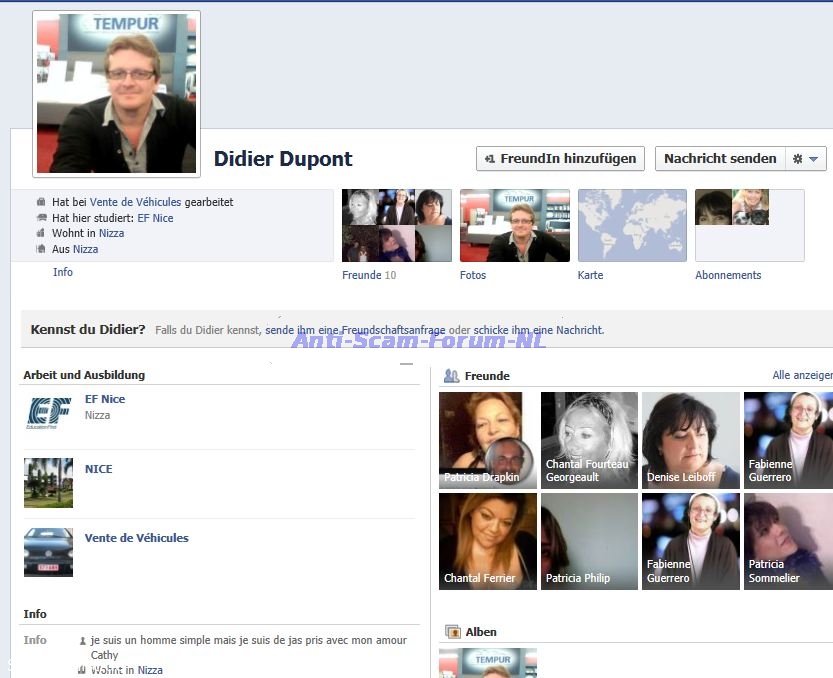Click the Alben section folder icon
Screen dimensions: 833x678
tap(452, 632)
